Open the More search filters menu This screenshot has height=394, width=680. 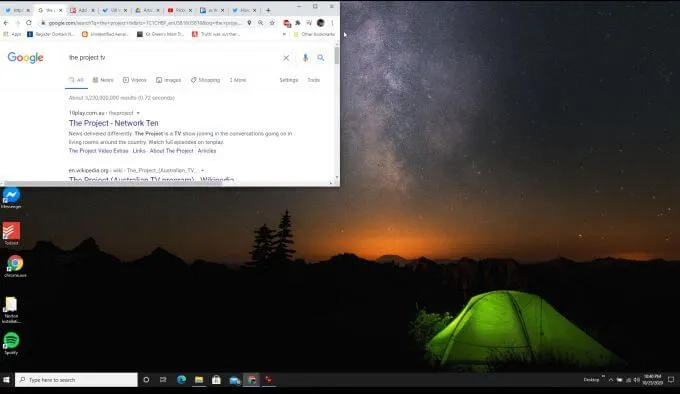(238, 80)
